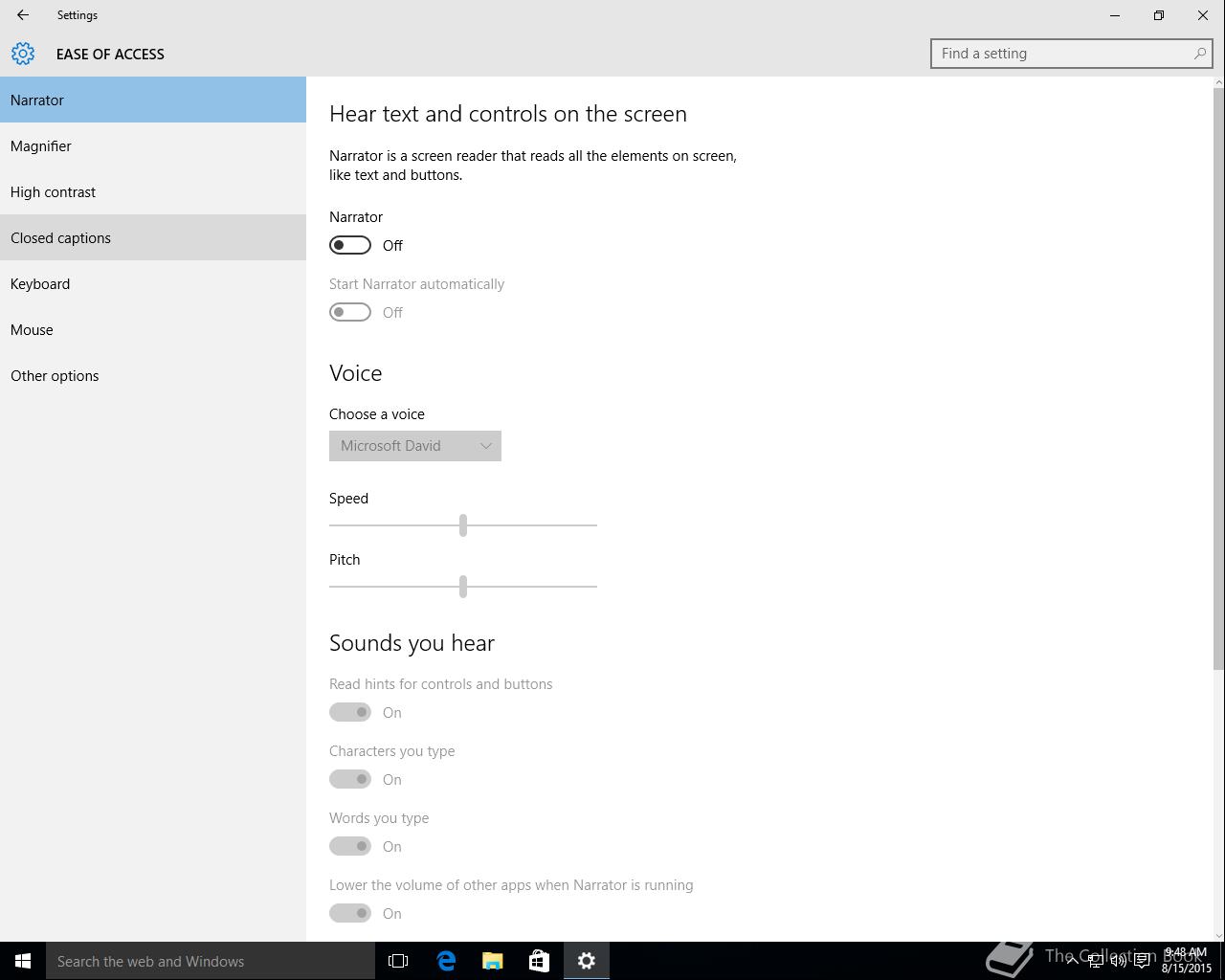
Task: Click the Voice section heading
Action: pyautogui.click(x=356, y=373)
